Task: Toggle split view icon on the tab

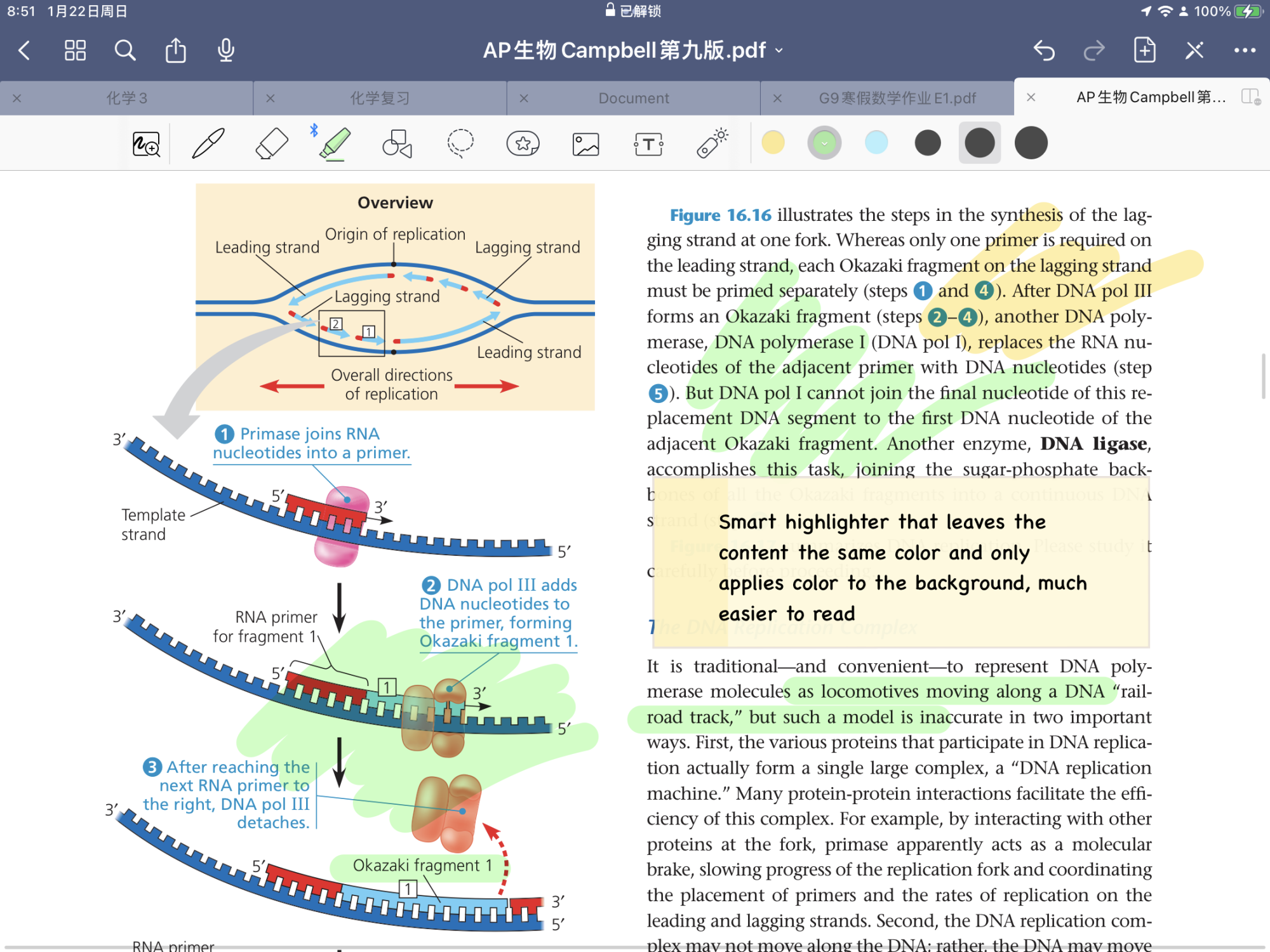Action: [1250, 97]
